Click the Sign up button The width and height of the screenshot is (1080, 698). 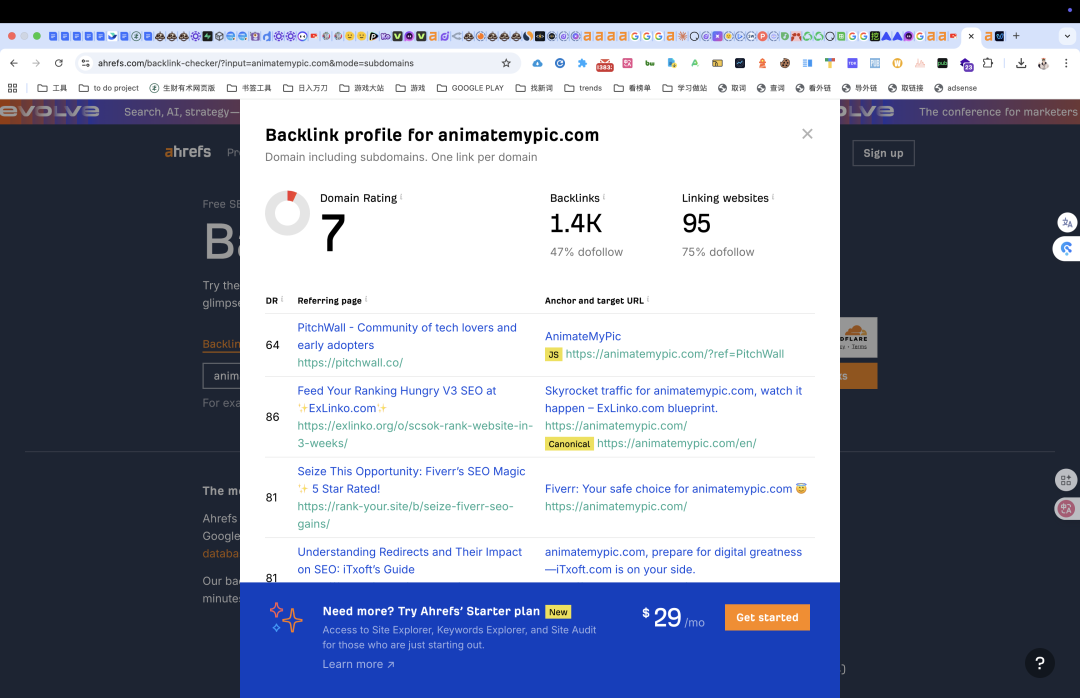click(x=883, y=153)
